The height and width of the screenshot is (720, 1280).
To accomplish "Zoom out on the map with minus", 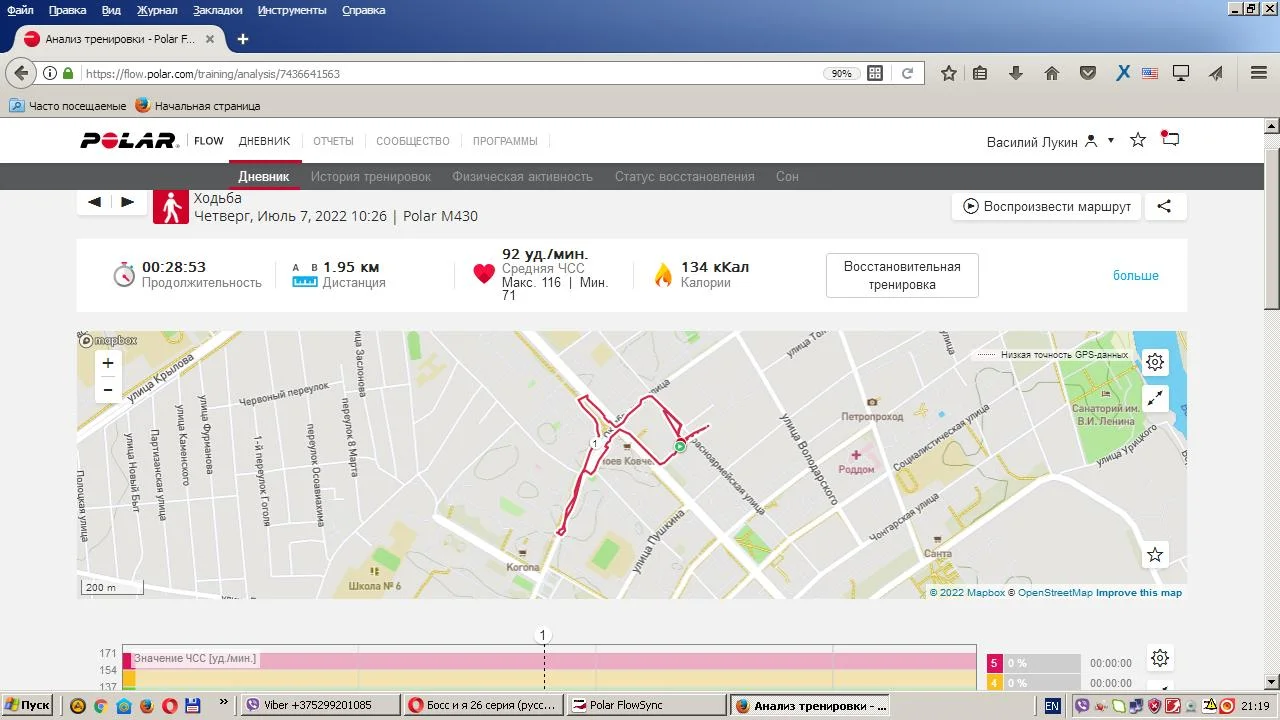I will [108, 389].
